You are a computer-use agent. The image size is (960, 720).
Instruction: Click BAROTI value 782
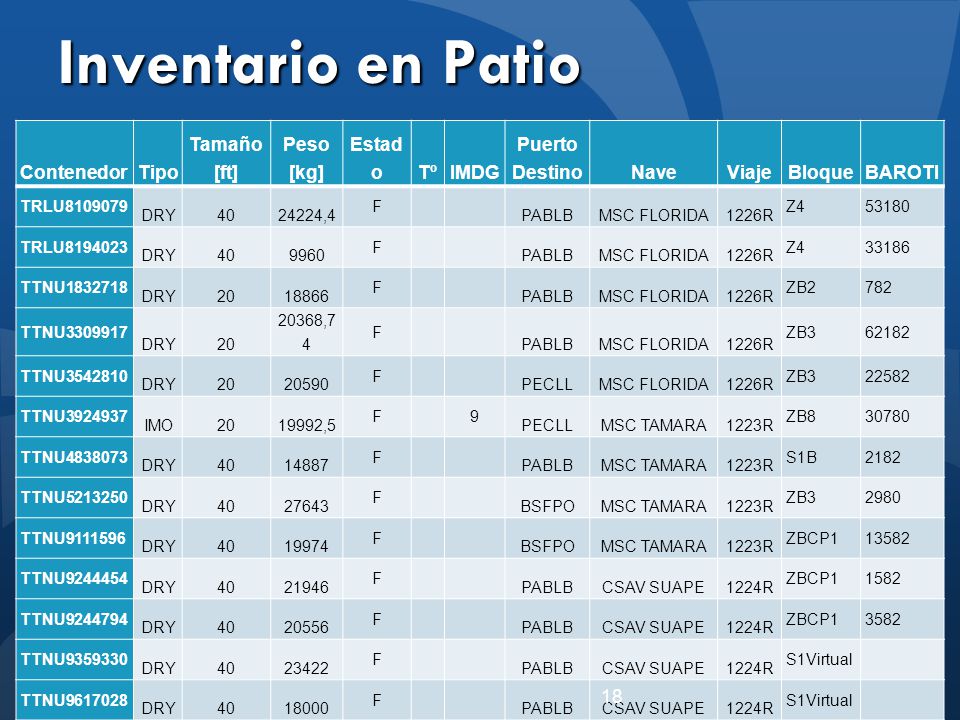878,287
